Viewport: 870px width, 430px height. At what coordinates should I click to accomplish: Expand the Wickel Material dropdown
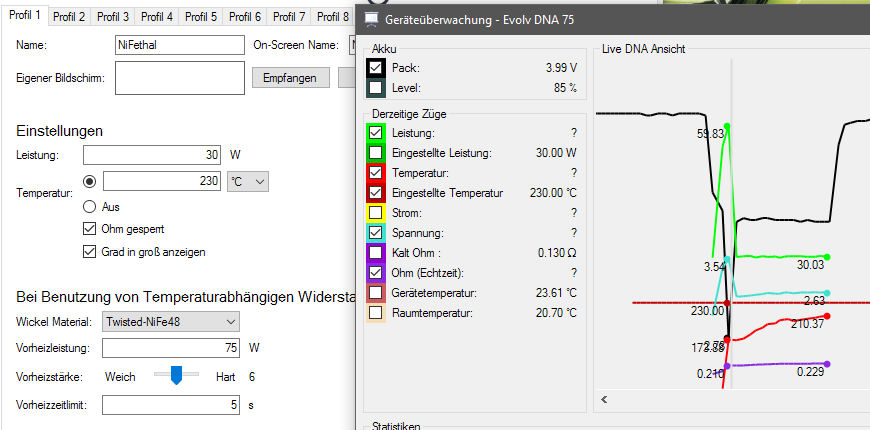point(171,321)
